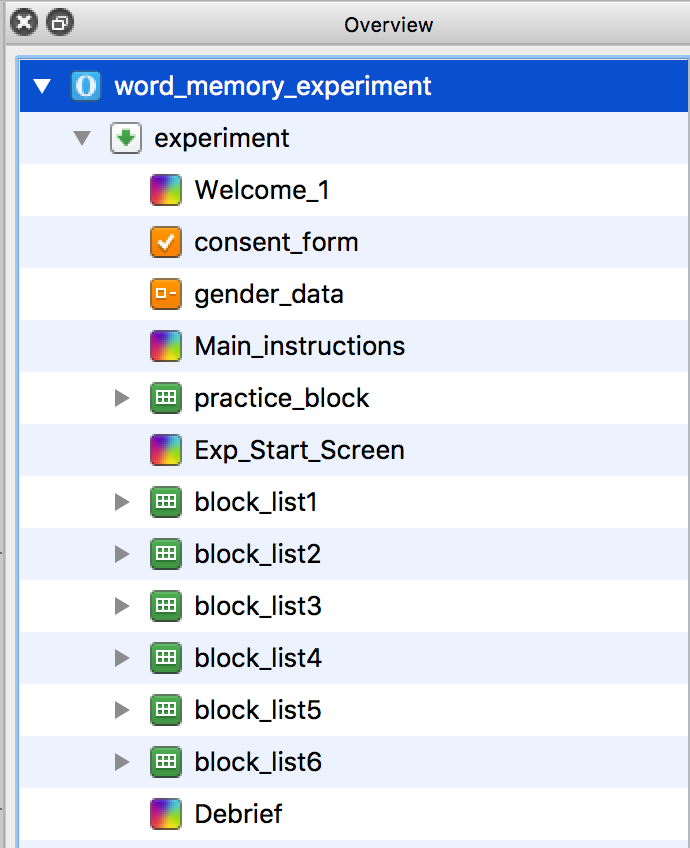Click the Welcome_1 sketchpad icon

point(165,190)
